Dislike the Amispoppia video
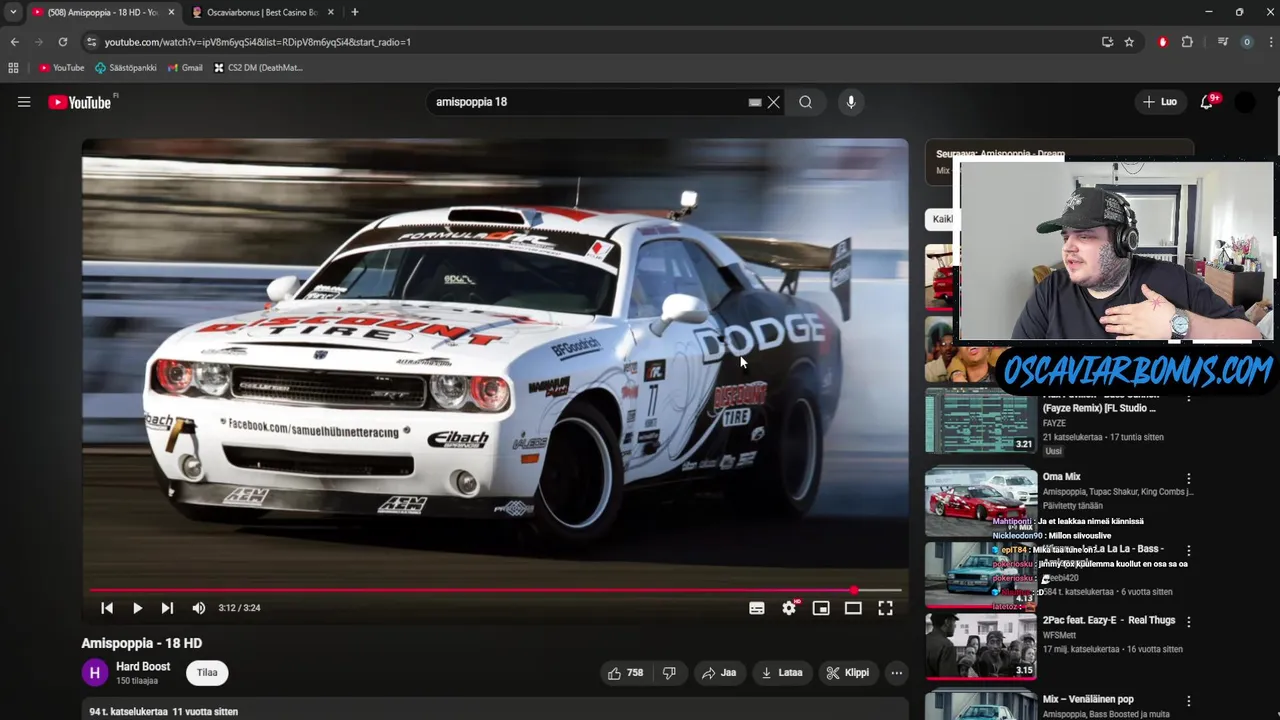Screen dimensions: 1280x720 [670, 673]
